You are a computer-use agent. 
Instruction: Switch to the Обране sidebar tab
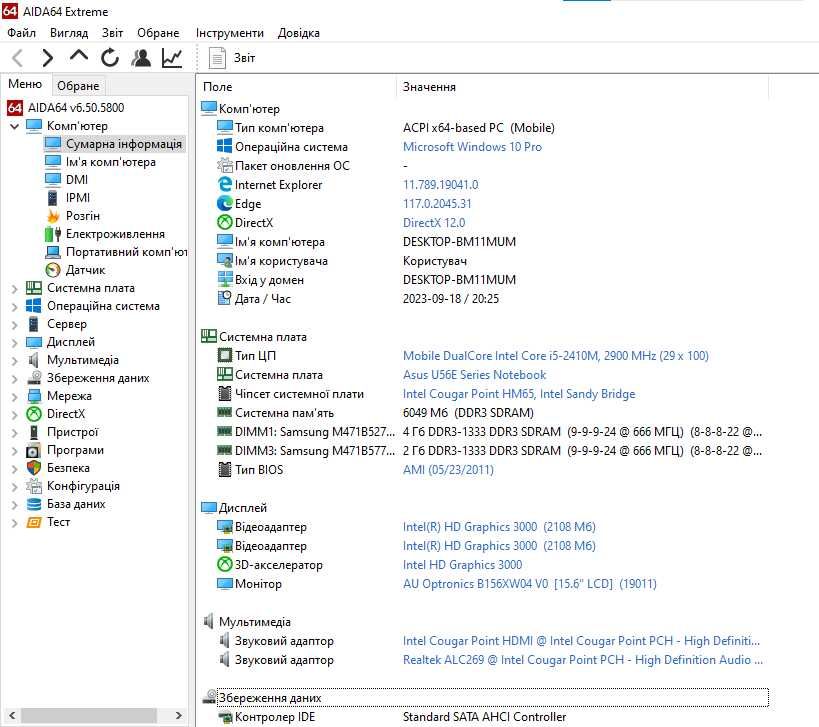(78, 86)
